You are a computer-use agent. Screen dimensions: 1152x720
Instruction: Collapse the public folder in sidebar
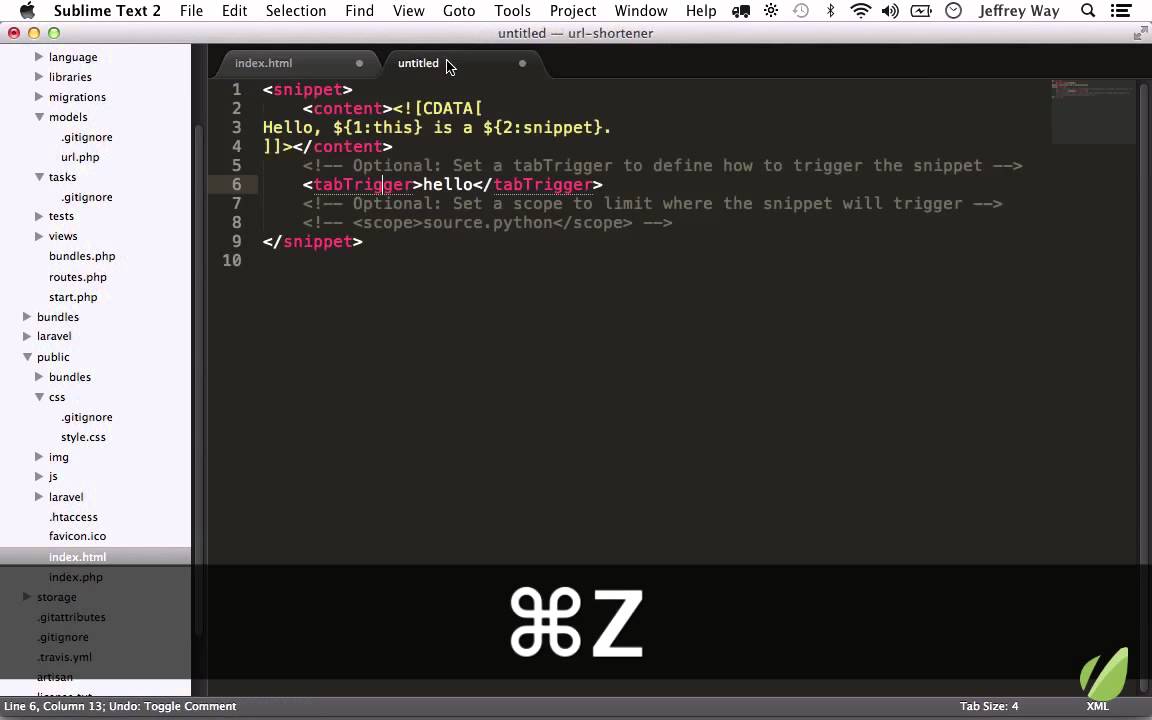[x=27, y=357]
